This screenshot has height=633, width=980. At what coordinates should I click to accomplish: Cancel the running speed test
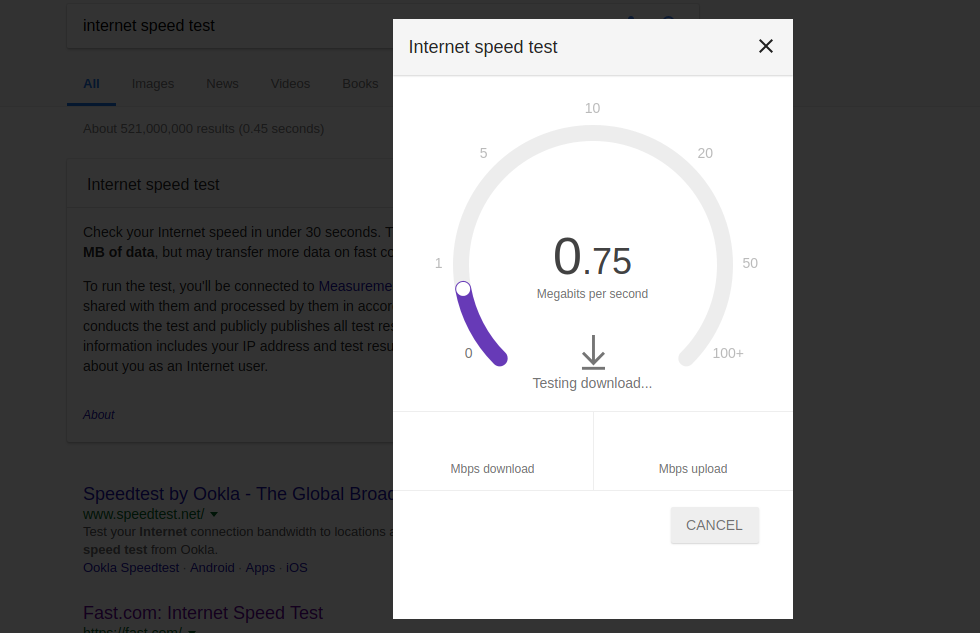714,526
